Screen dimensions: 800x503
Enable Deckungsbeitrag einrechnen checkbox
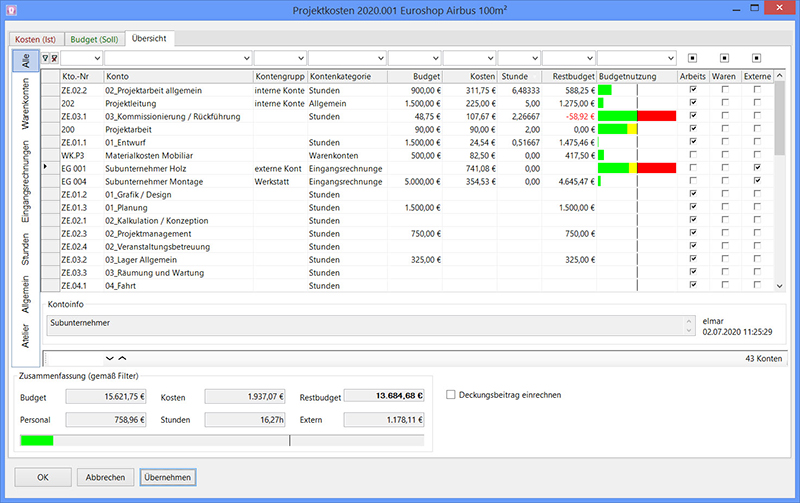(451, 395)
